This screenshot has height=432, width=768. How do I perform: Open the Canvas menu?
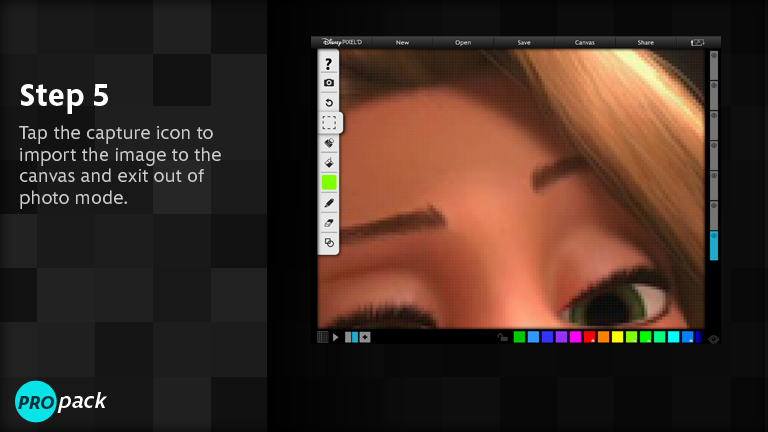coord(584,43)
